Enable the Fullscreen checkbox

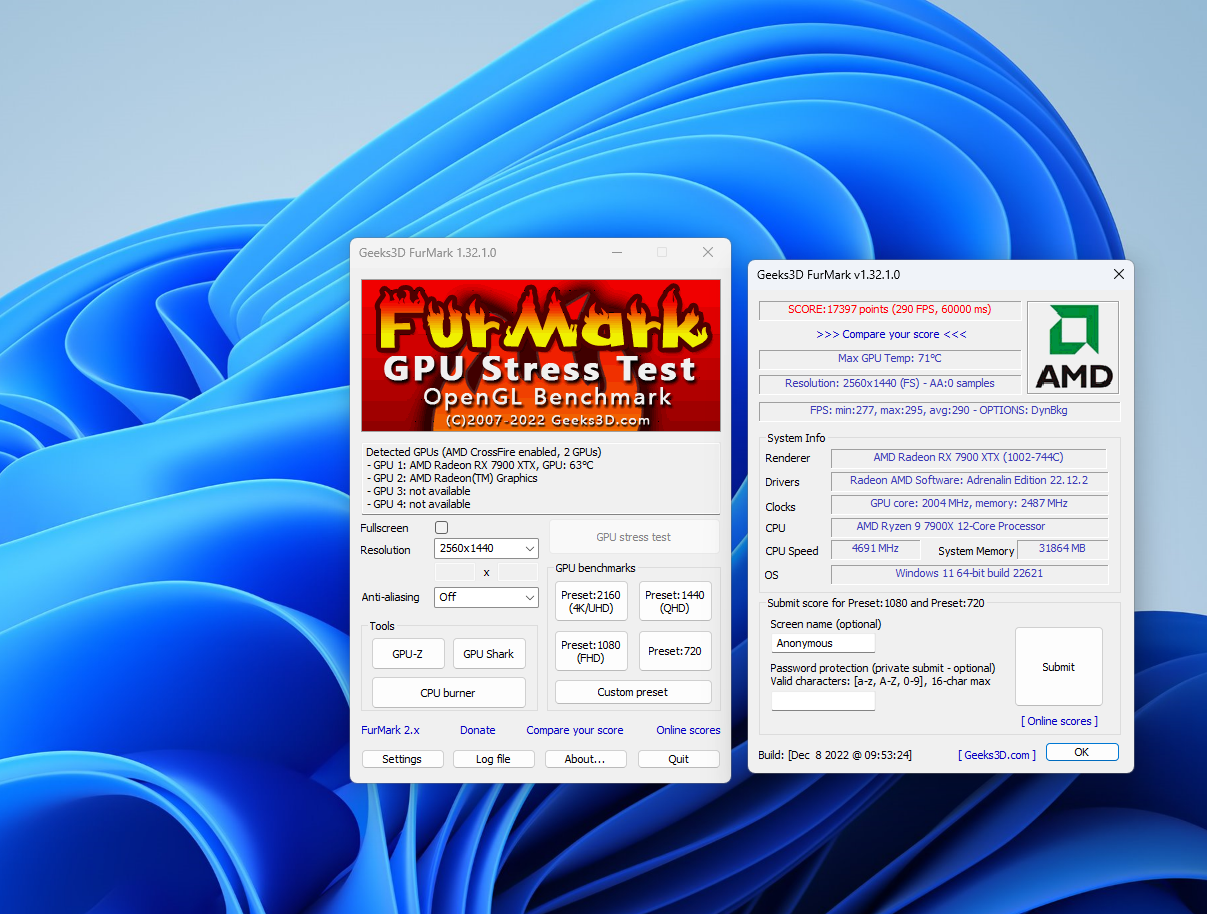coord(441,527)
